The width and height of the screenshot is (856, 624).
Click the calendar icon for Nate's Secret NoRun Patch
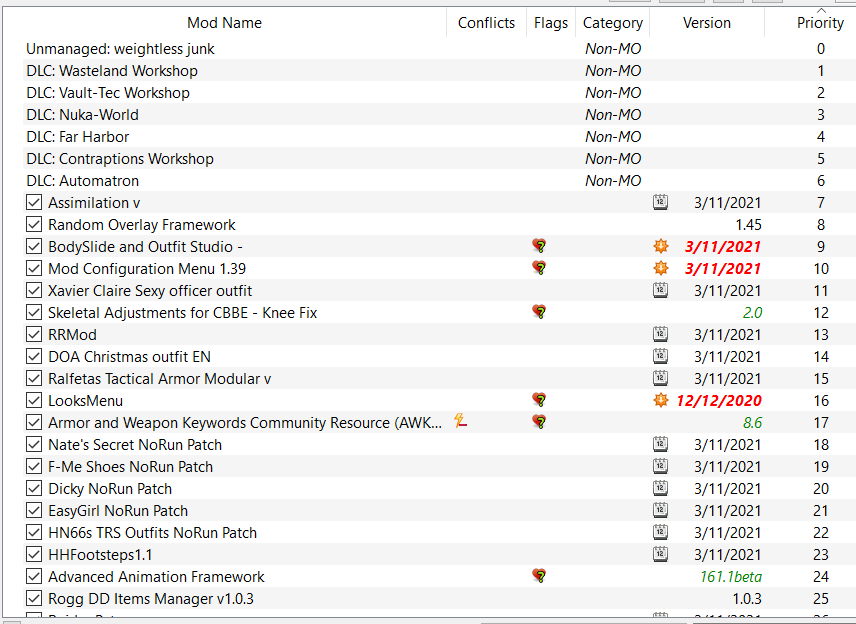click(661, 444)
